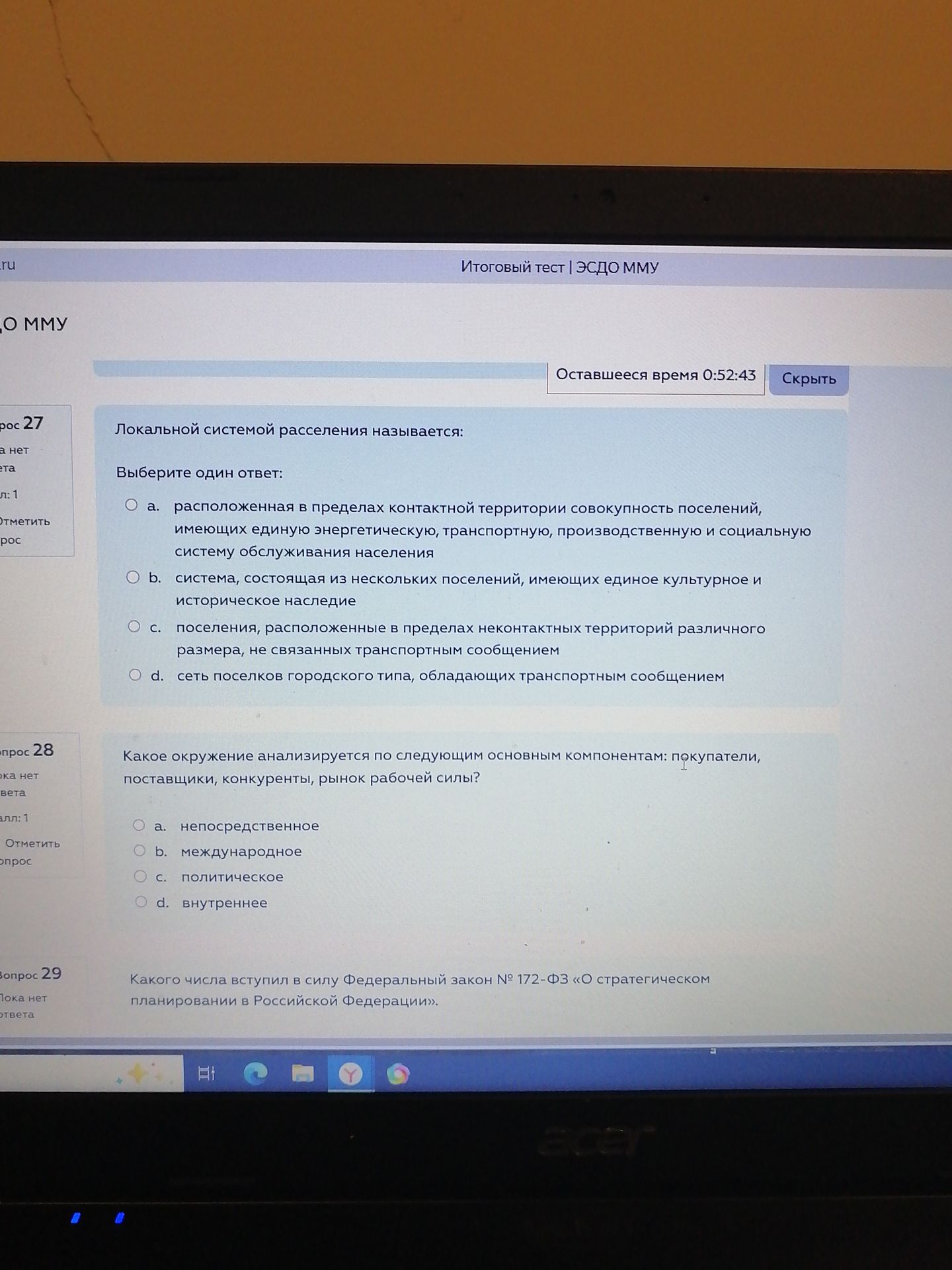Open Task View from the taskbar

click(207, 1073)
